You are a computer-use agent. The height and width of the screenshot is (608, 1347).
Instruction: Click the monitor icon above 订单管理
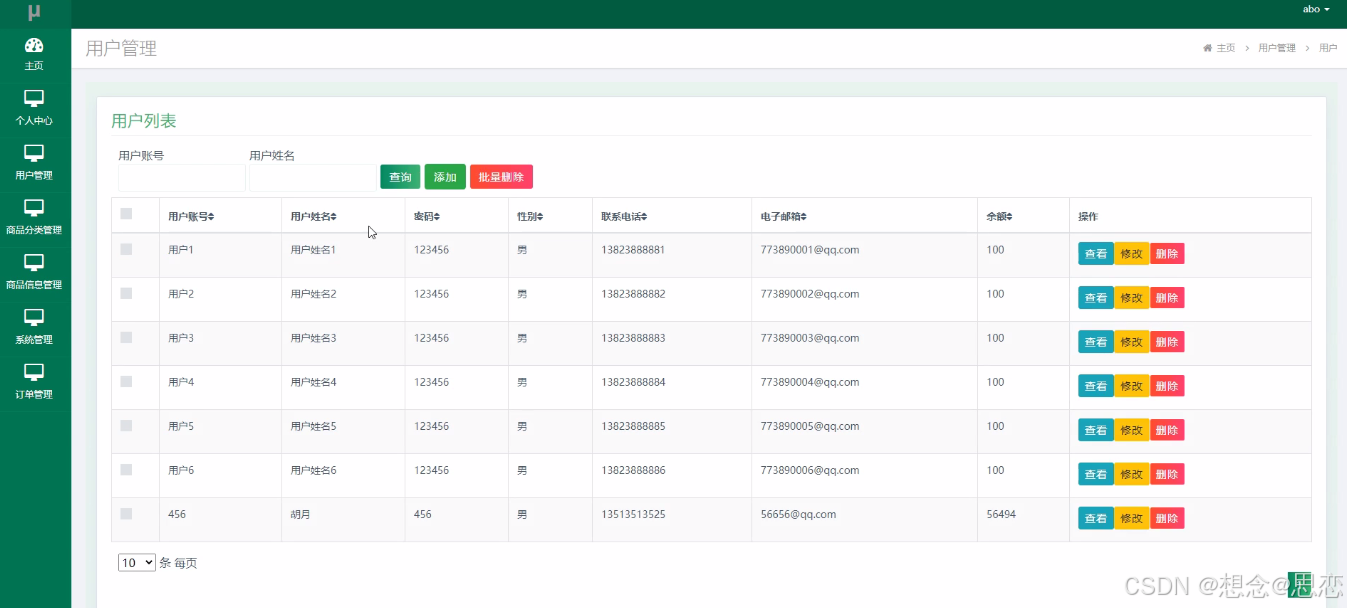[34, 373]
